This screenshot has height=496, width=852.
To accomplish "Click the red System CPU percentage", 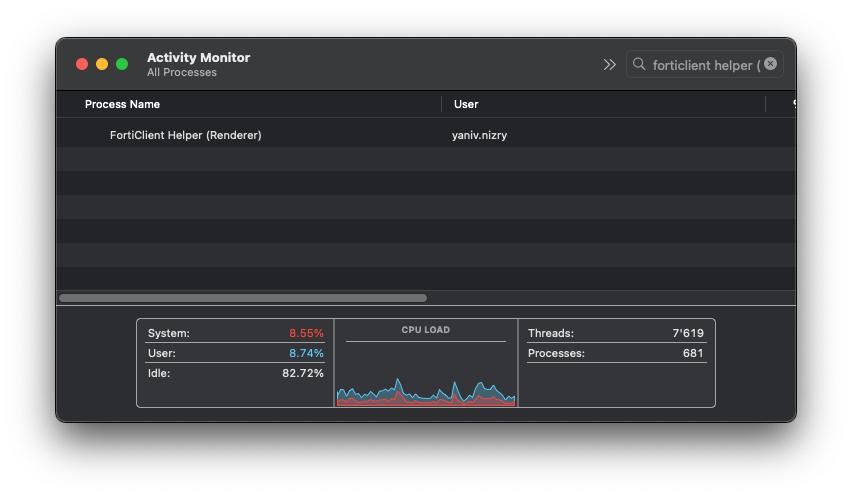I will point(306,333).
